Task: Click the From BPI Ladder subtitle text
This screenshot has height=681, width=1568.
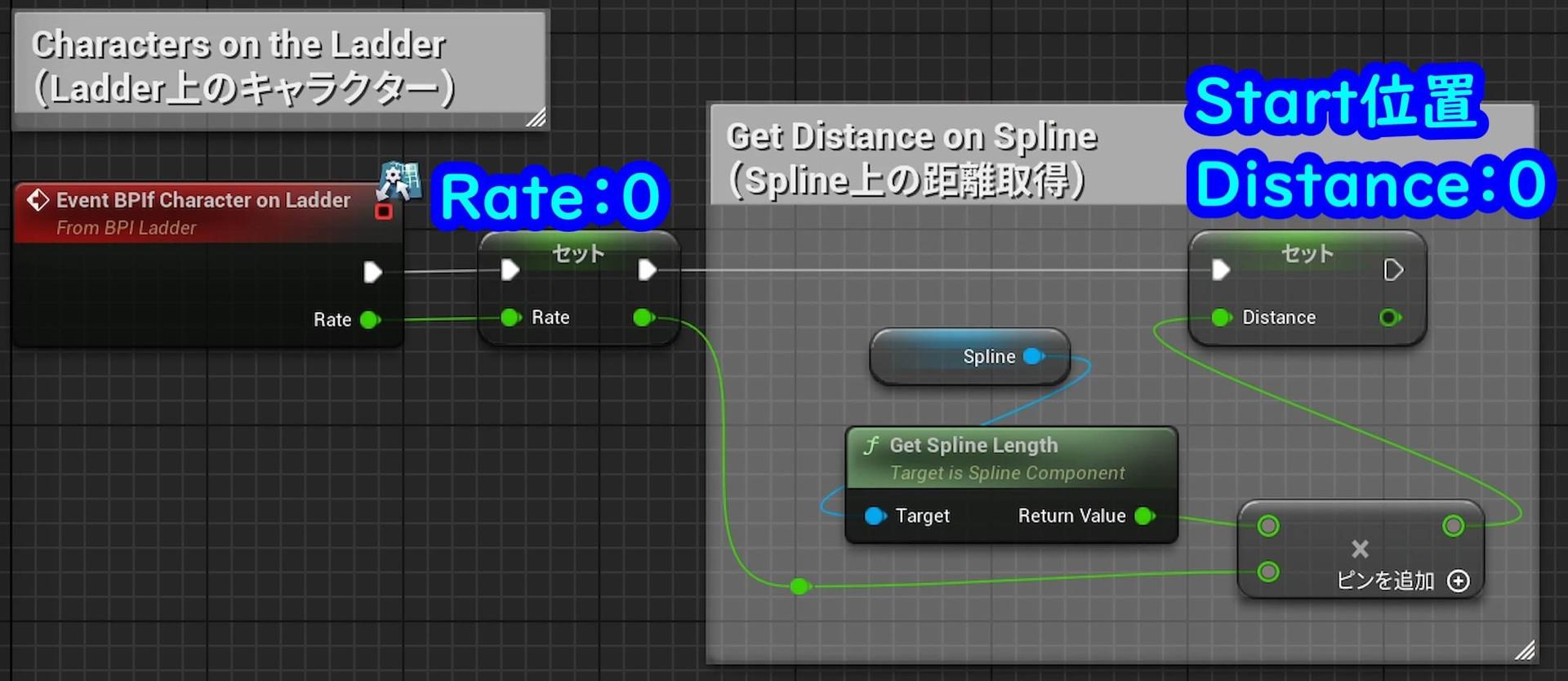Action: 127,228
